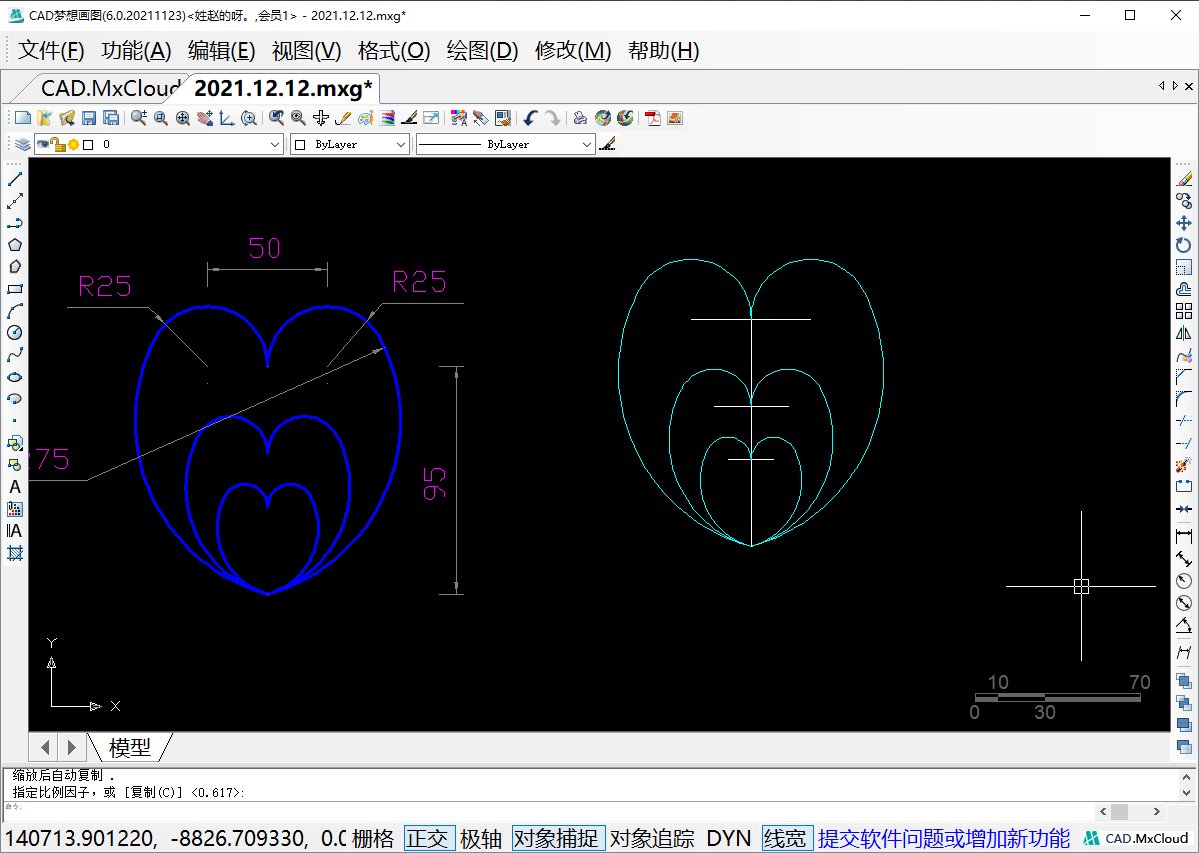Image resolution: width=1199 pixels, height=853 pixels.
Task: Select the Array tool
Action: [x=1184, y=311]
